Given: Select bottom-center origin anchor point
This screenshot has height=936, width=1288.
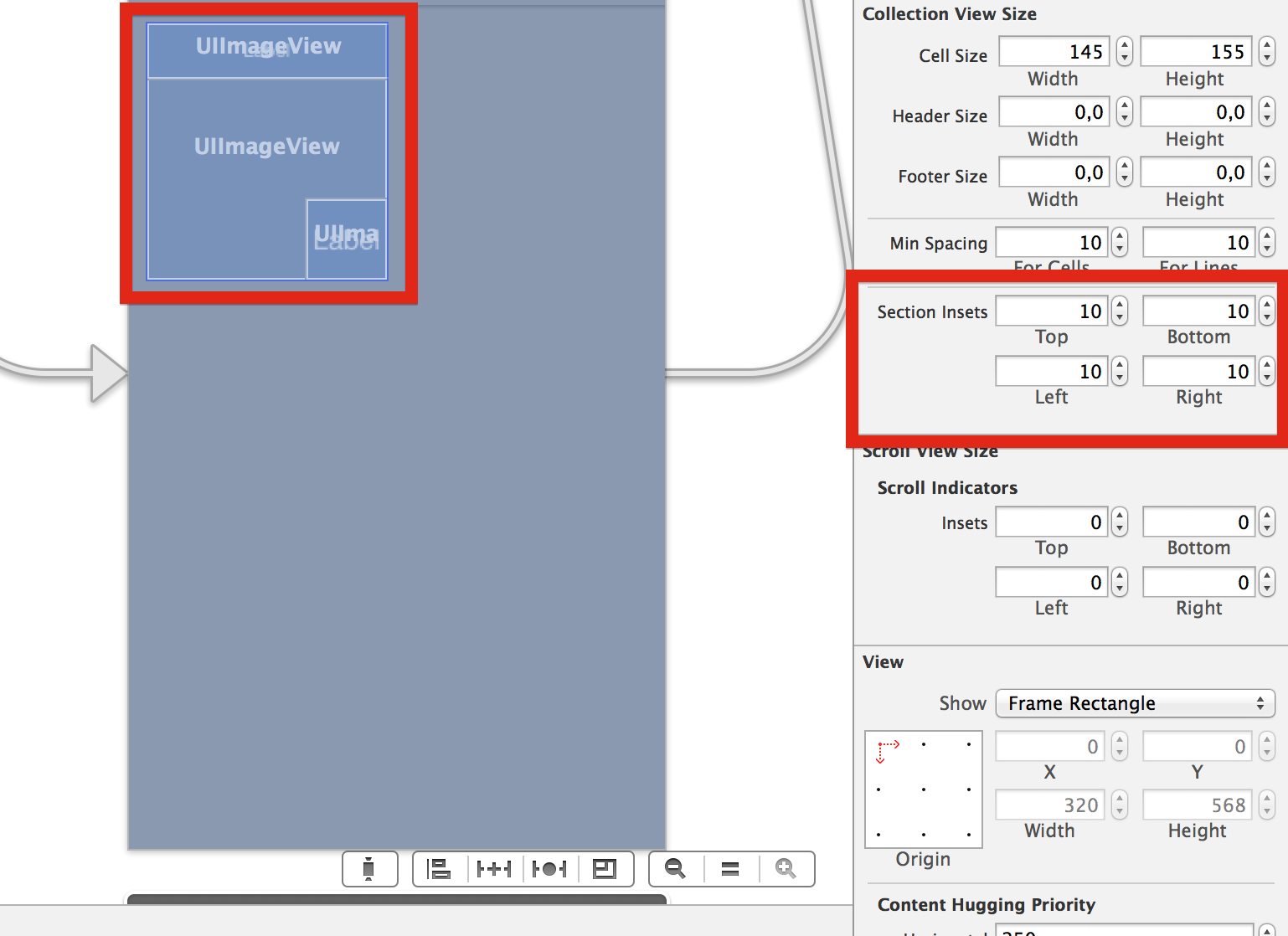Looking at the screenshot, I should click(x=924, y=835).
